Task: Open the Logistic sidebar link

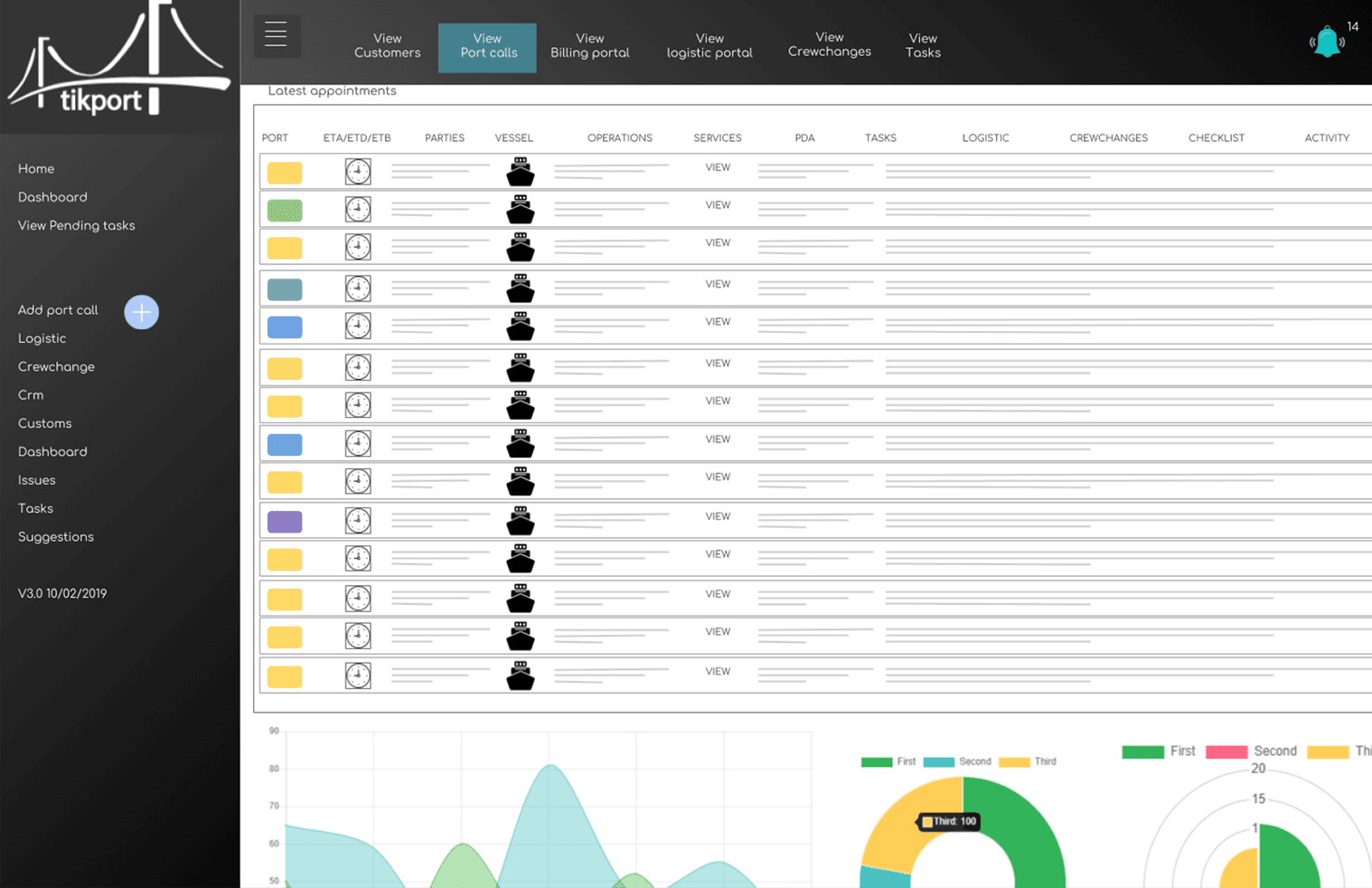Action: [42, 338]
